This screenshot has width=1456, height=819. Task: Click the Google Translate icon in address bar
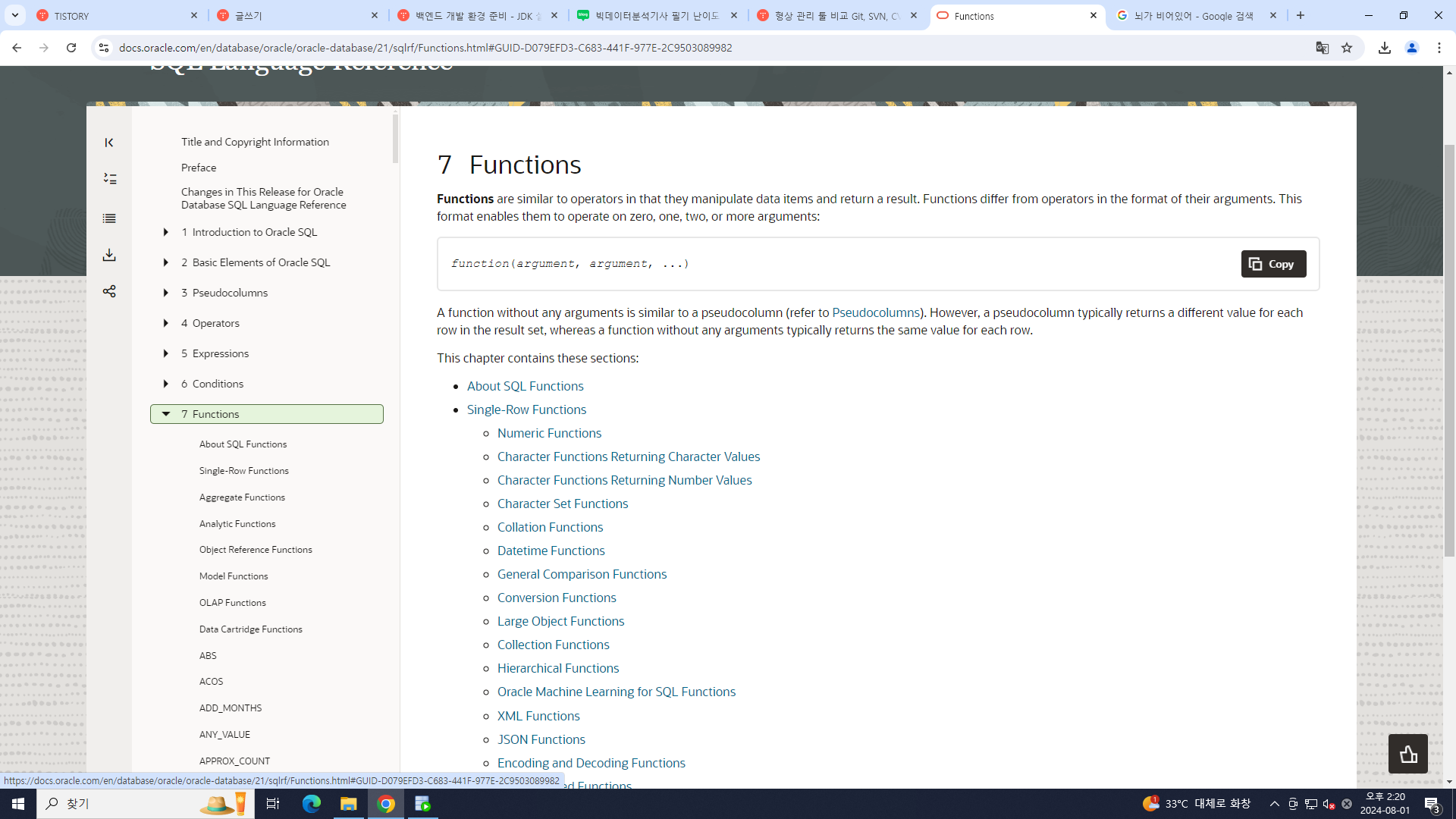[1323, 48]
